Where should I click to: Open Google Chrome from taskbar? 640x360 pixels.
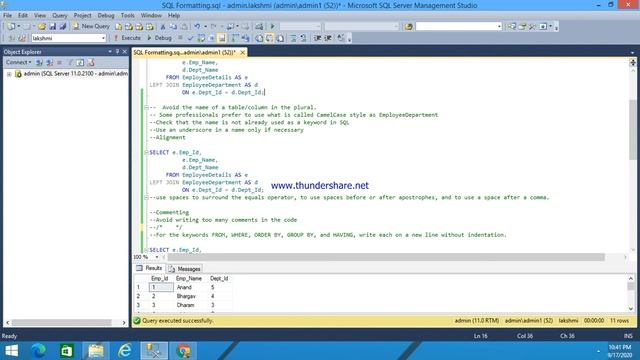pos(183,351)
